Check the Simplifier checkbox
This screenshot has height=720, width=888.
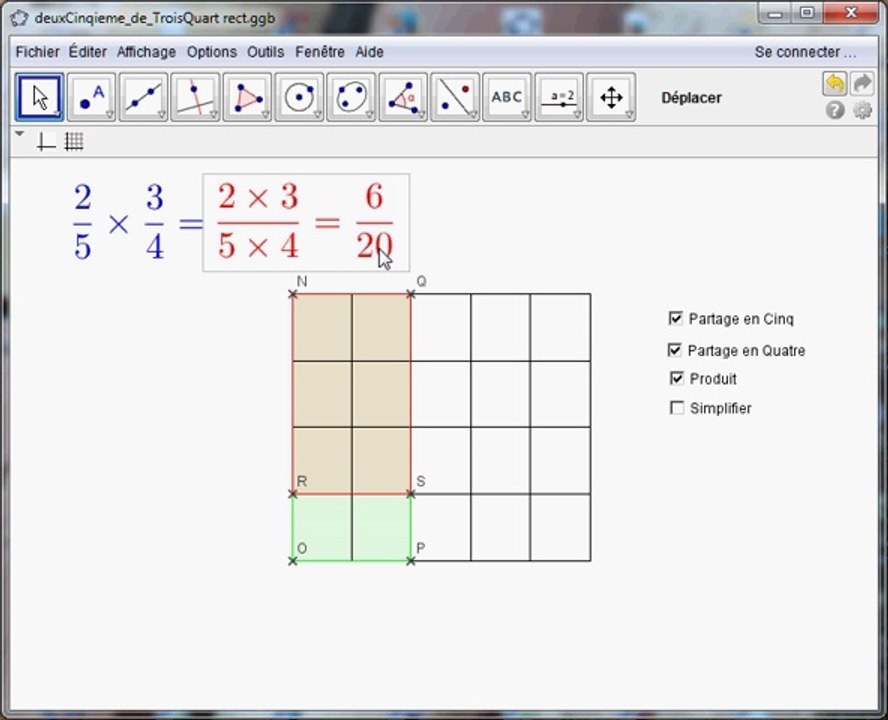[677, 408]
